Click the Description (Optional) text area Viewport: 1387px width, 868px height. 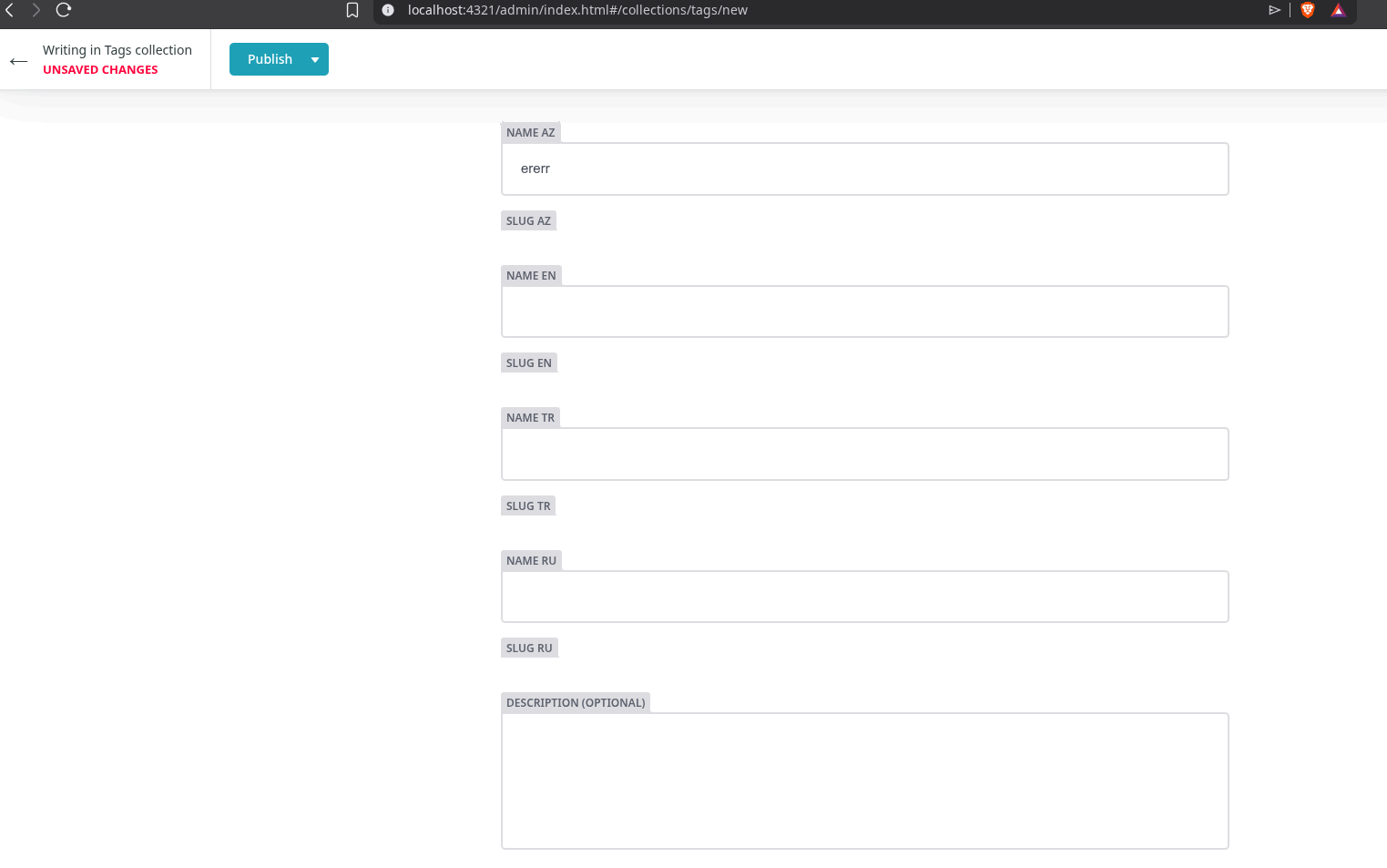[864, 781]
